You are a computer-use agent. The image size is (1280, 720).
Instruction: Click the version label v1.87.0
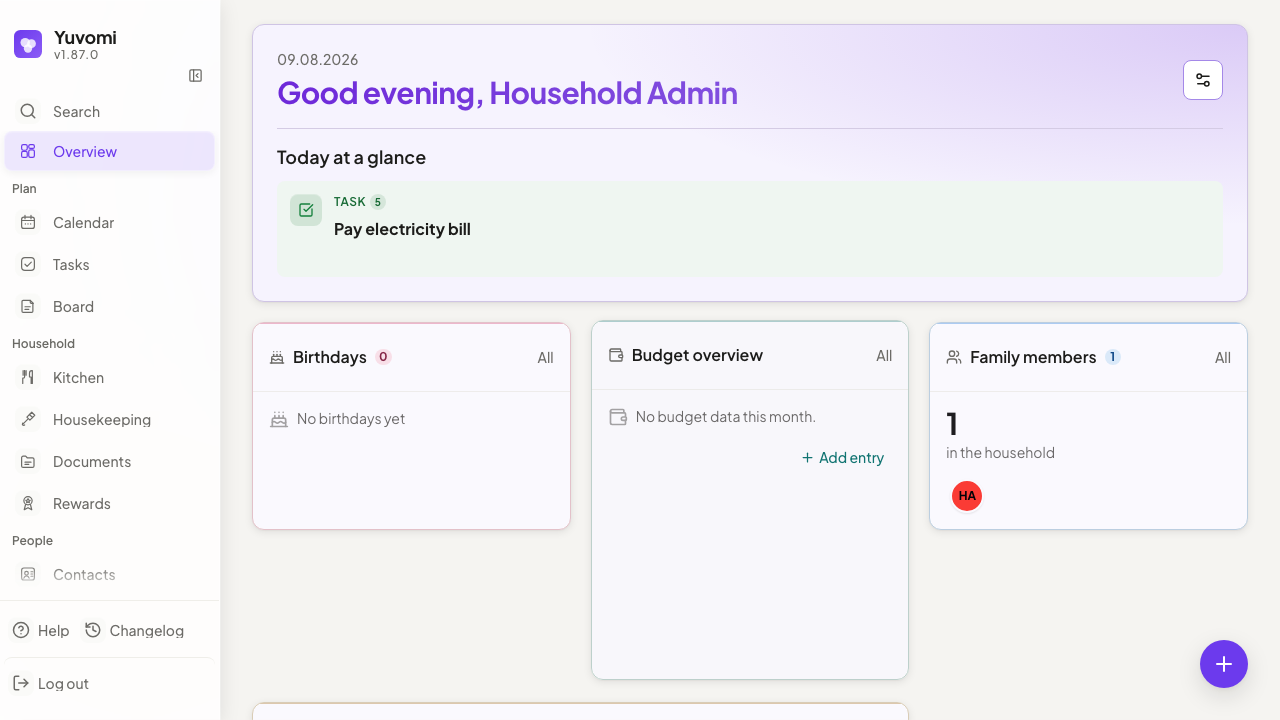[x=76, y=55]
